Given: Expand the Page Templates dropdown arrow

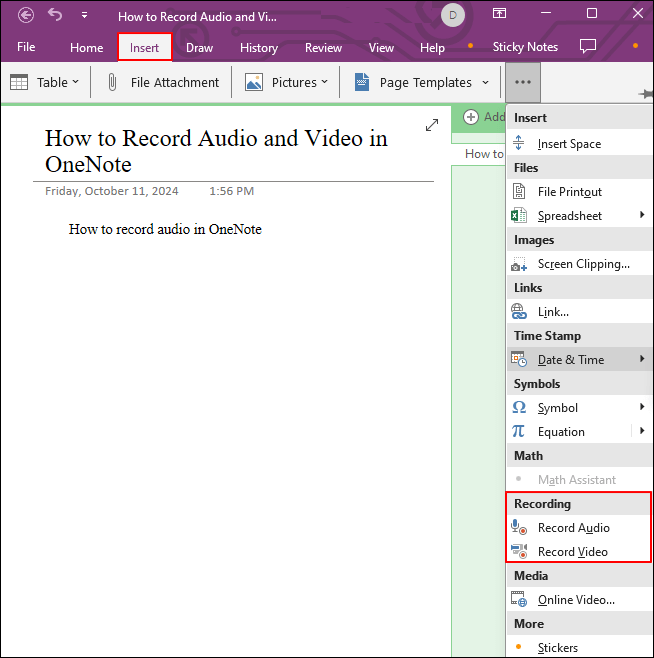Looking at the screenshot, I should coord(486,82).
